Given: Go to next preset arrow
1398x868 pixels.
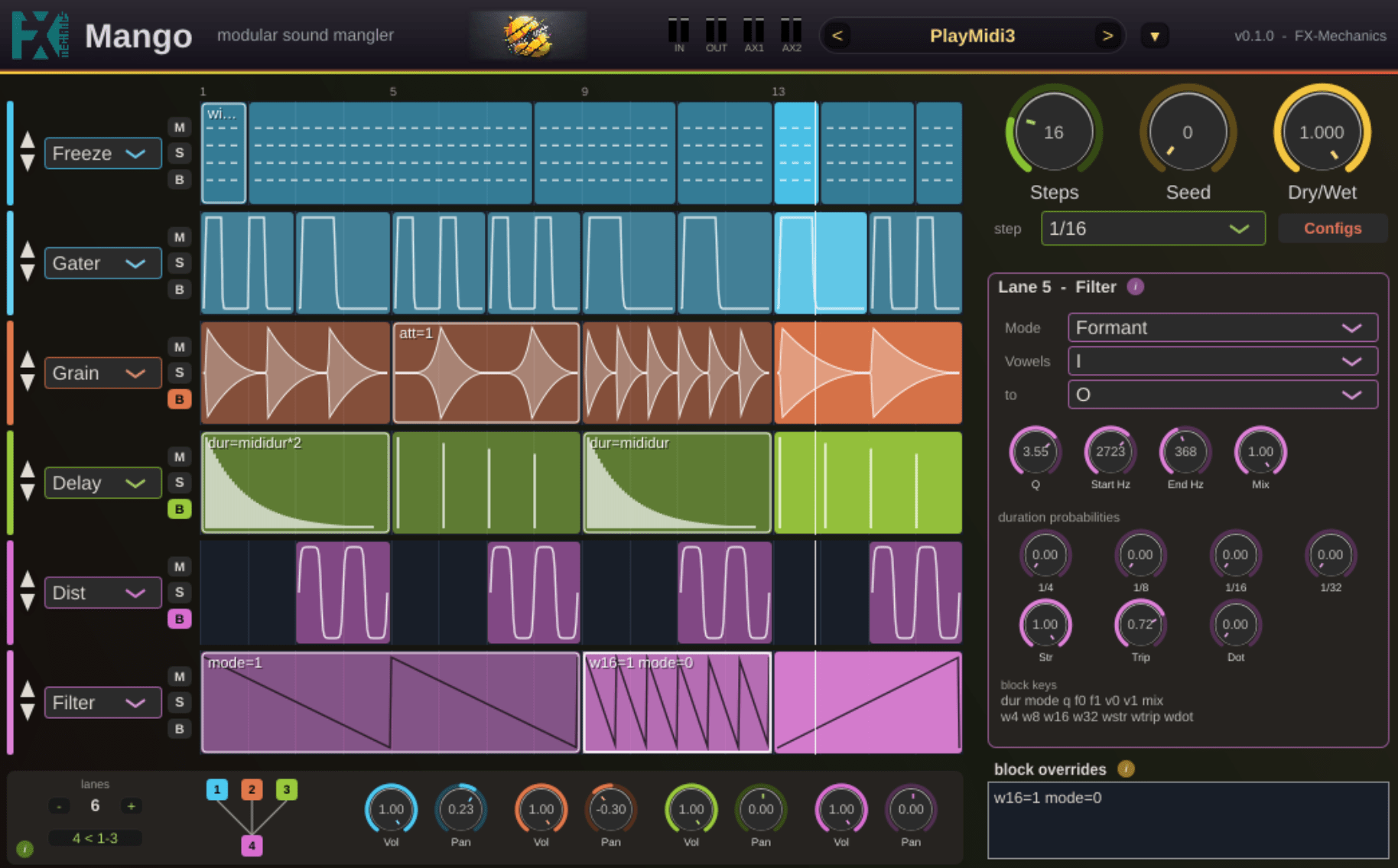Looking at the screenshot, I should point(1107,36).
